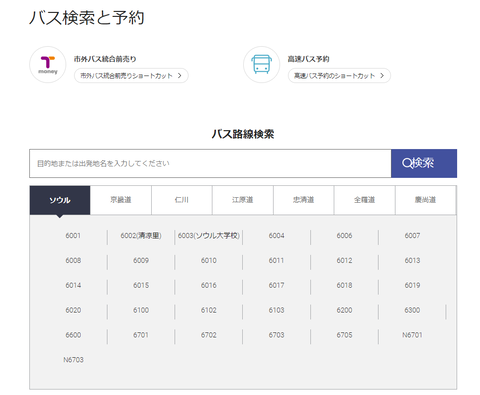Choose bus route 6008

(73, 260)
